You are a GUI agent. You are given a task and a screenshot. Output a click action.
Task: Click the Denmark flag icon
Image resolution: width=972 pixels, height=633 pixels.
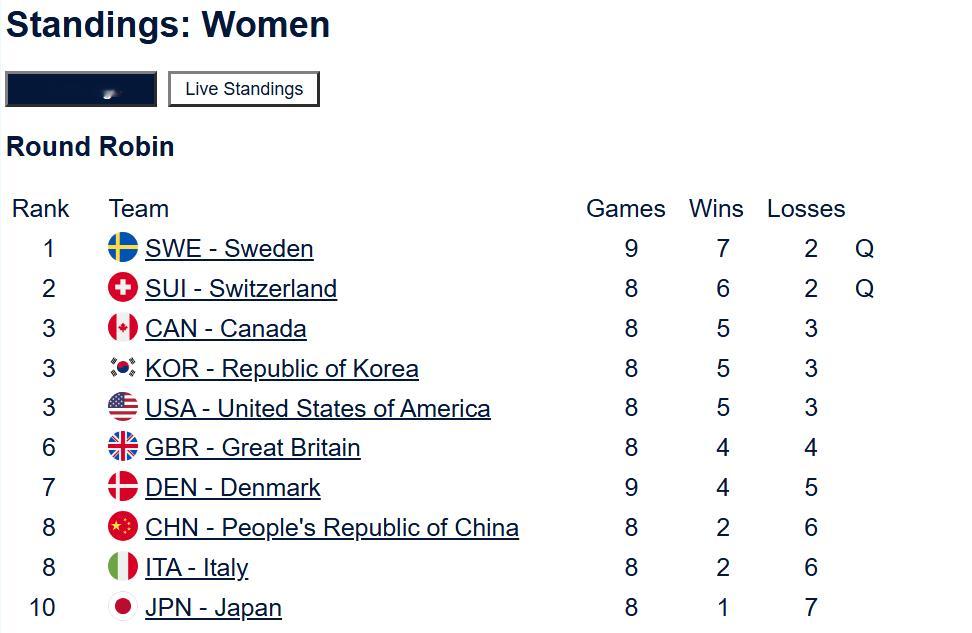click(x=123, y=487)
